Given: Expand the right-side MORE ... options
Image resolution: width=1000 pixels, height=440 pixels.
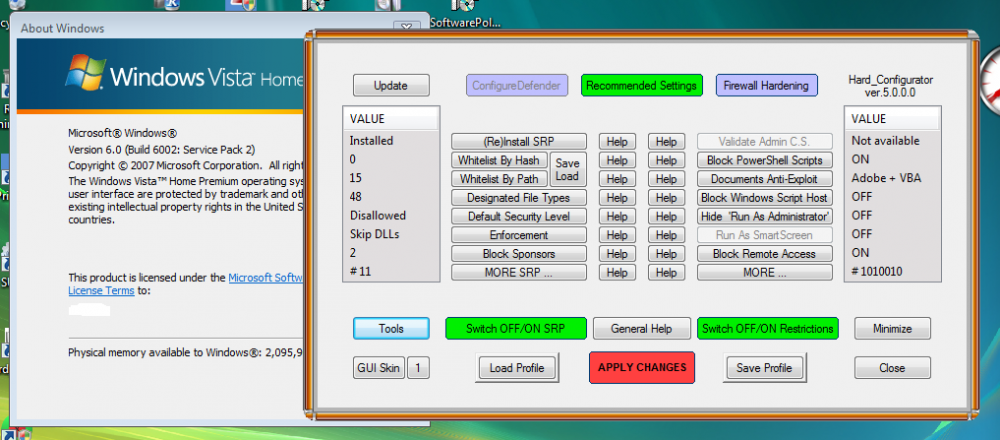Looking at the screenshot, I should click(x=764, y=273).
